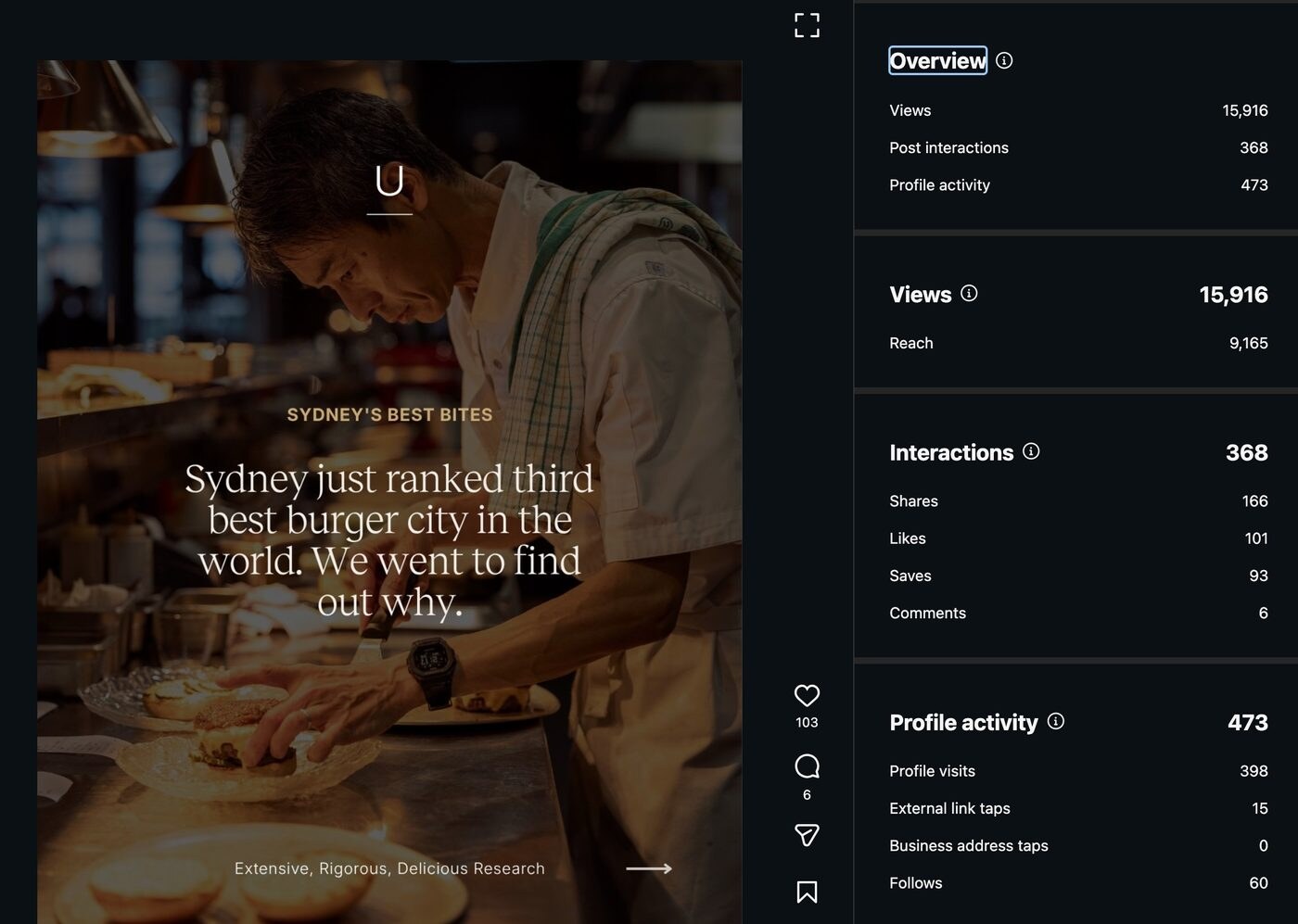
Task: Click SYDNEY'S BEST BITES caption
Action: [x=389, y=414]
